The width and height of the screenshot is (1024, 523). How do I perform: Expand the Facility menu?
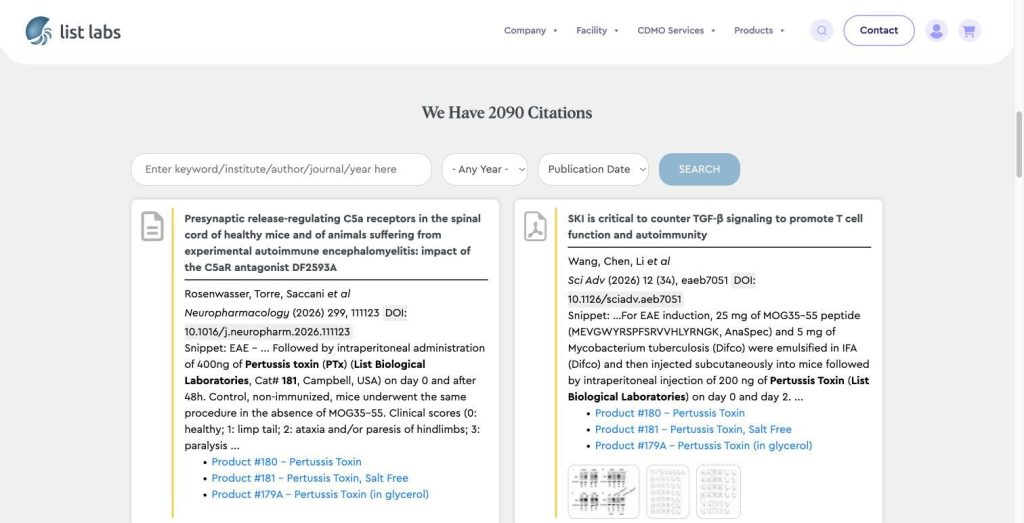597,31
